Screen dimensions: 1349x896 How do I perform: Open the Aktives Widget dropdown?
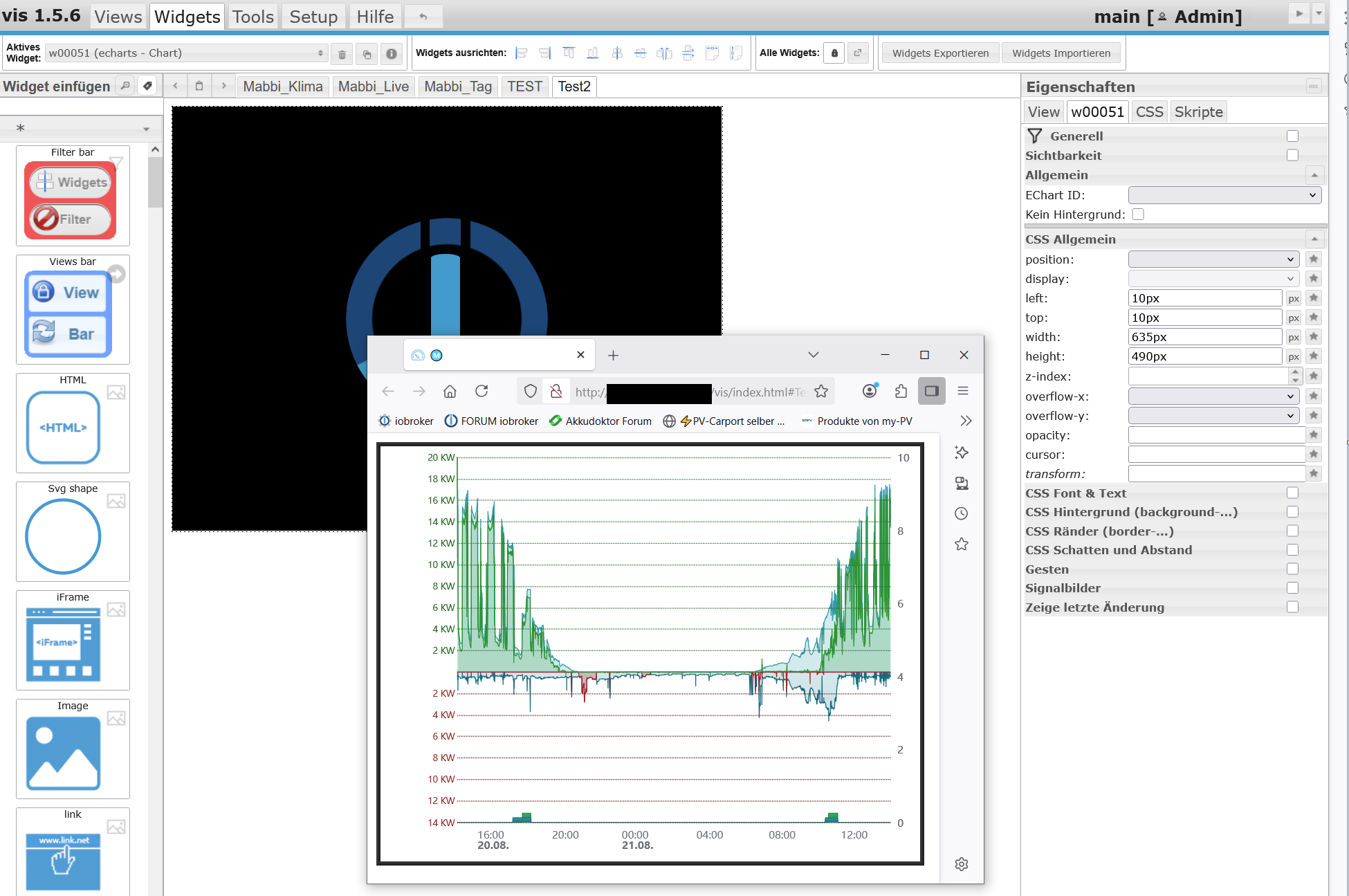pyautogui.click(x=186, y=53)
